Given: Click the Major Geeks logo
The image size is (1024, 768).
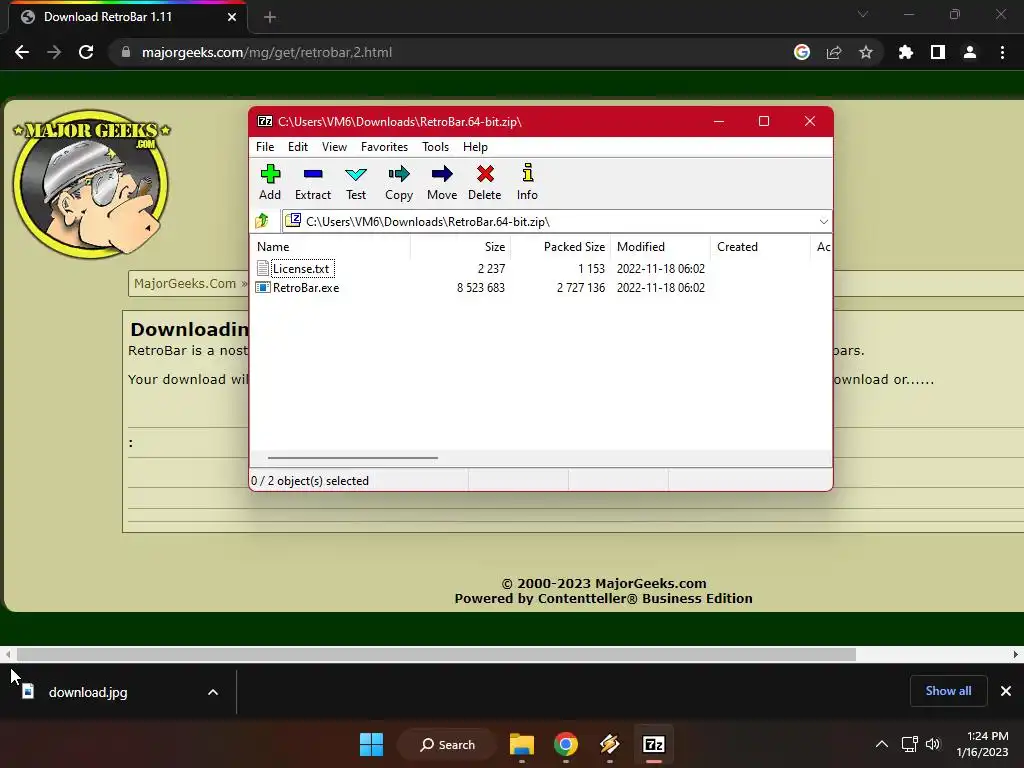Looking at the screenshot, I should (91, 184).
